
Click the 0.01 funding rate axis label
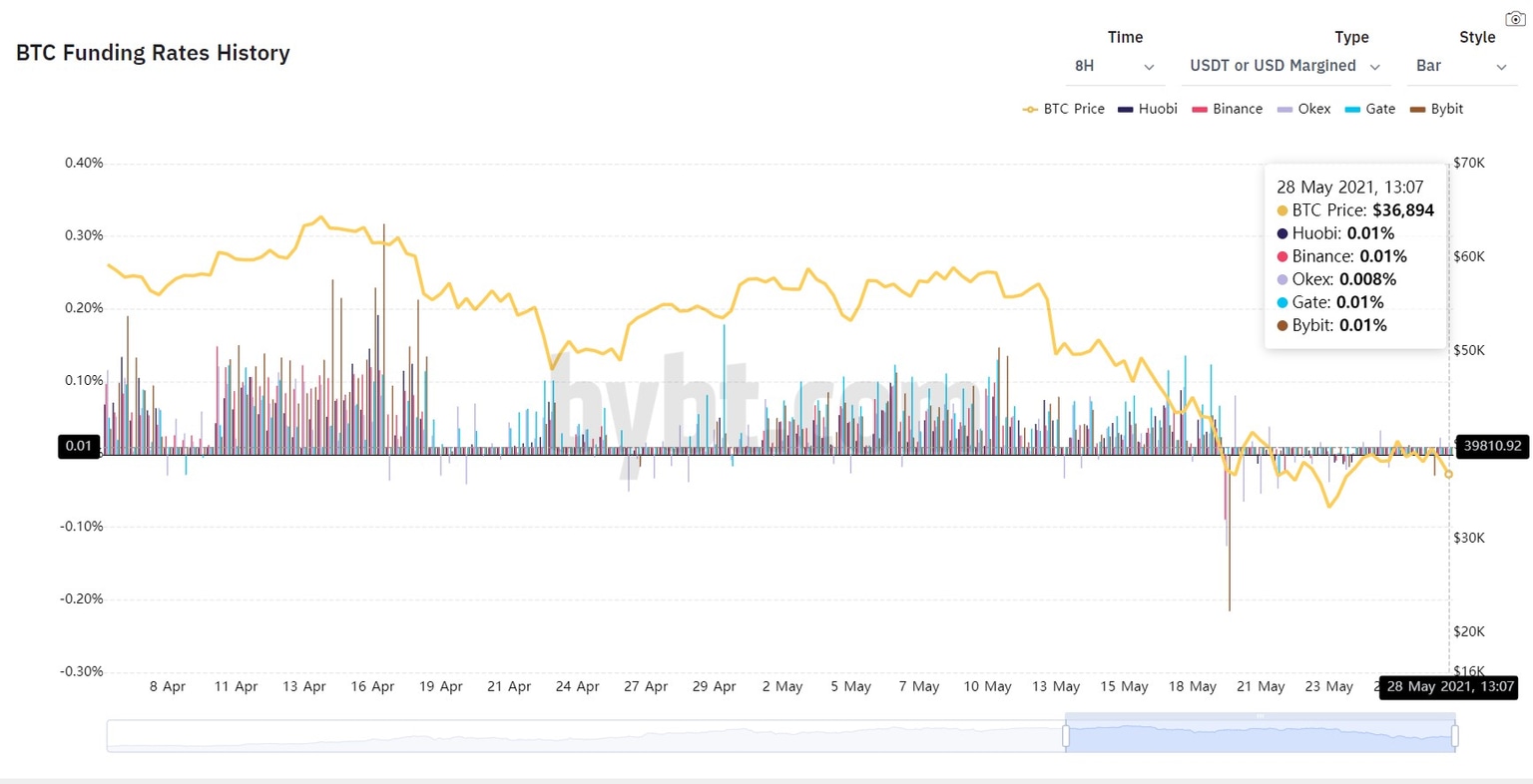coord(79,447)
